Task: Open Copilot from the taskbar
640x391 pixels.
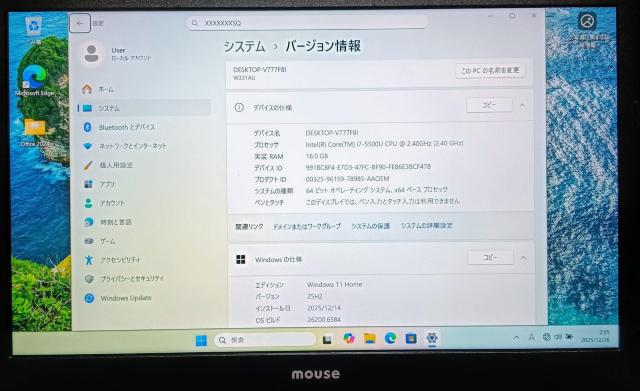Action: tap(349, 338)
